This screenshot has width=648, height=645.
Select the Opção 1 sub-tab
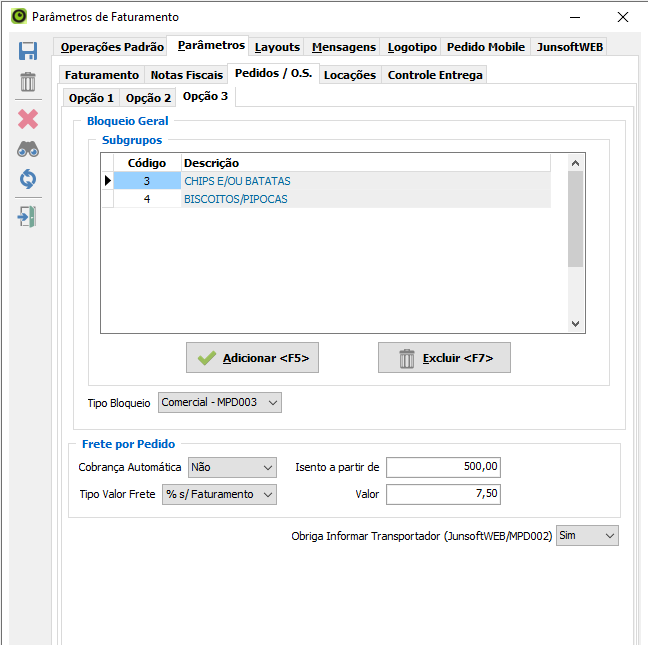pos(91,98)
